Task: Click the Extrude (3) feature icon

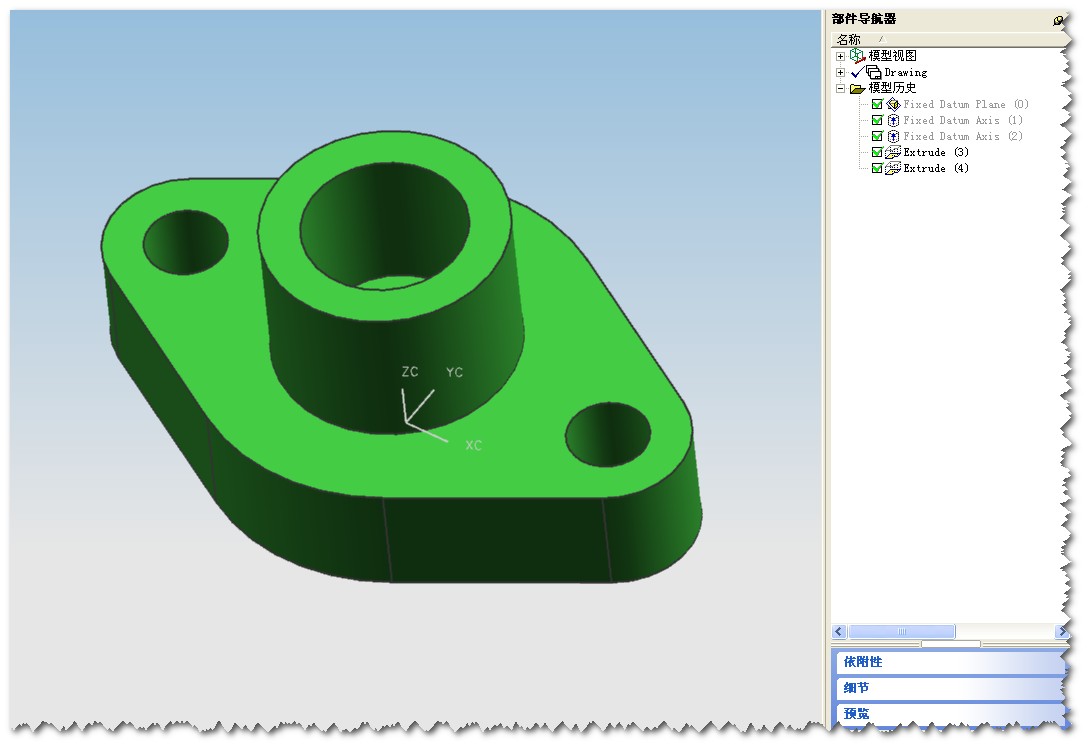Action: click(x=893, y=152)
